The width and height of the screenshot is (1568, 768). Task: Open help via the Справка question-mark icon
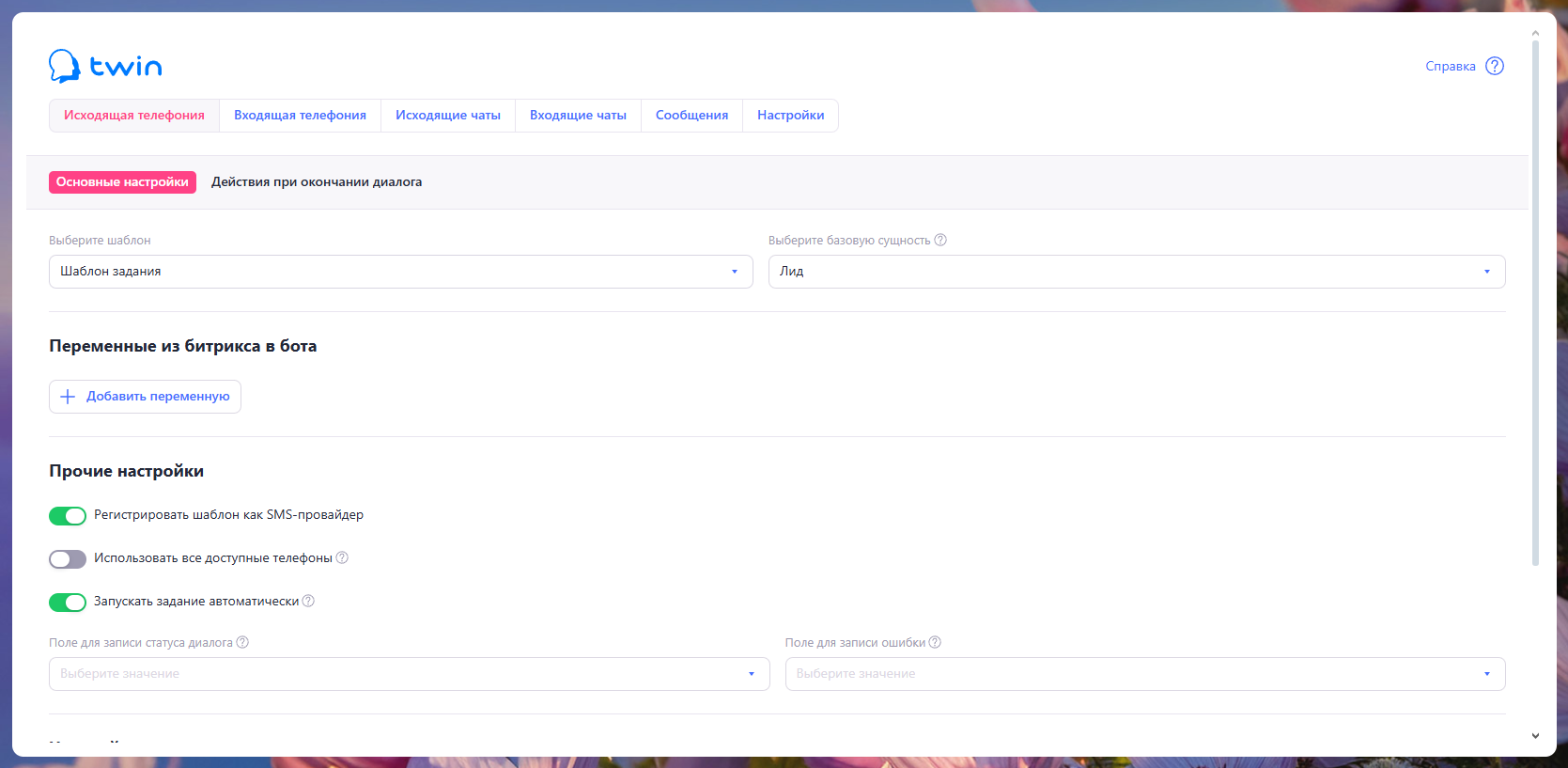(x=1494, y=66)
